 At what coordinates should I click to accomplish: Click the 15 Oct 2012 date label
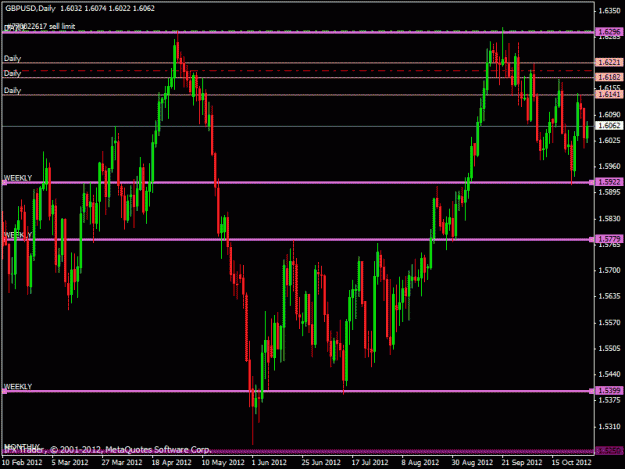point(571,462)
